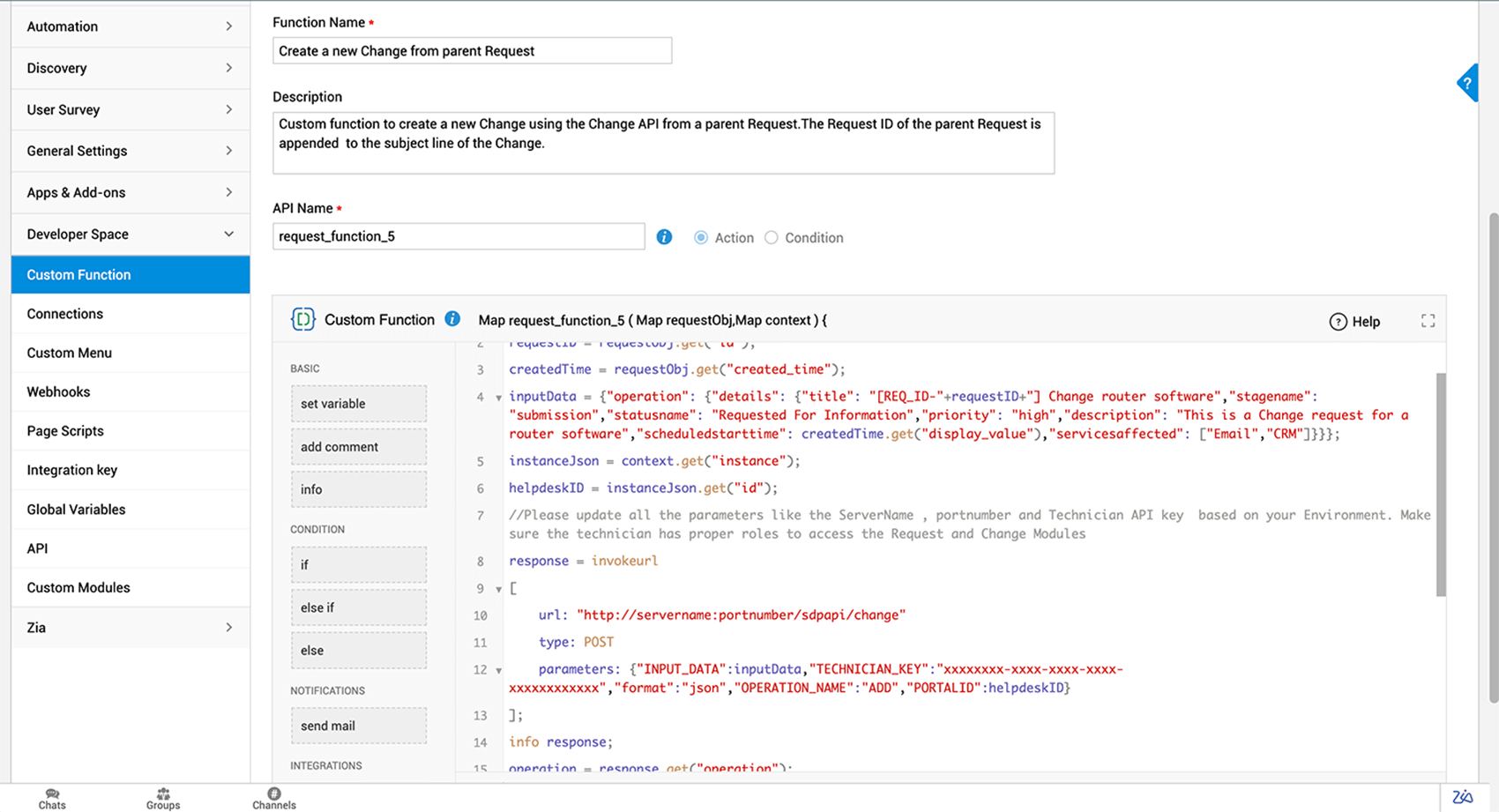Image resolution: width=1499 pixels, height=812 pixels.
Task: Launch the Zia assistant icon
Action: click(1463, 797)
